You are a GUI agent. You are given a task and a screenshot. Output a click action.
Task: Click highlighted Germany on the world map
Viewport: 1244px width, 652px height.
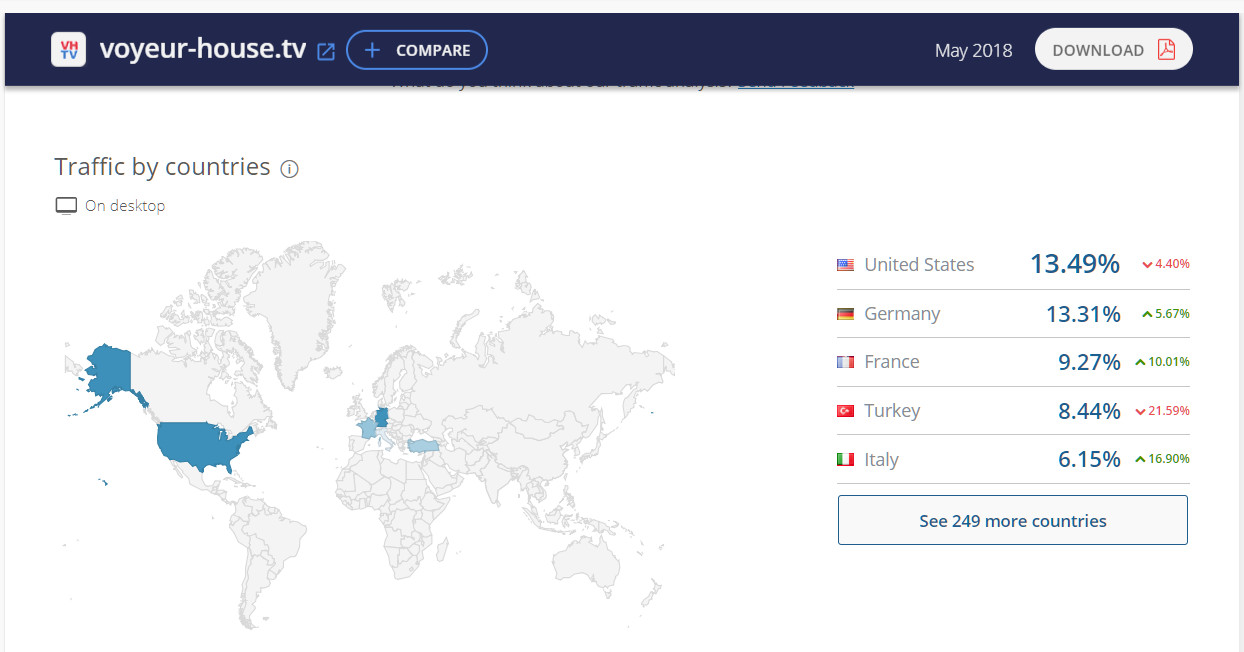click(x=381, y=416)
